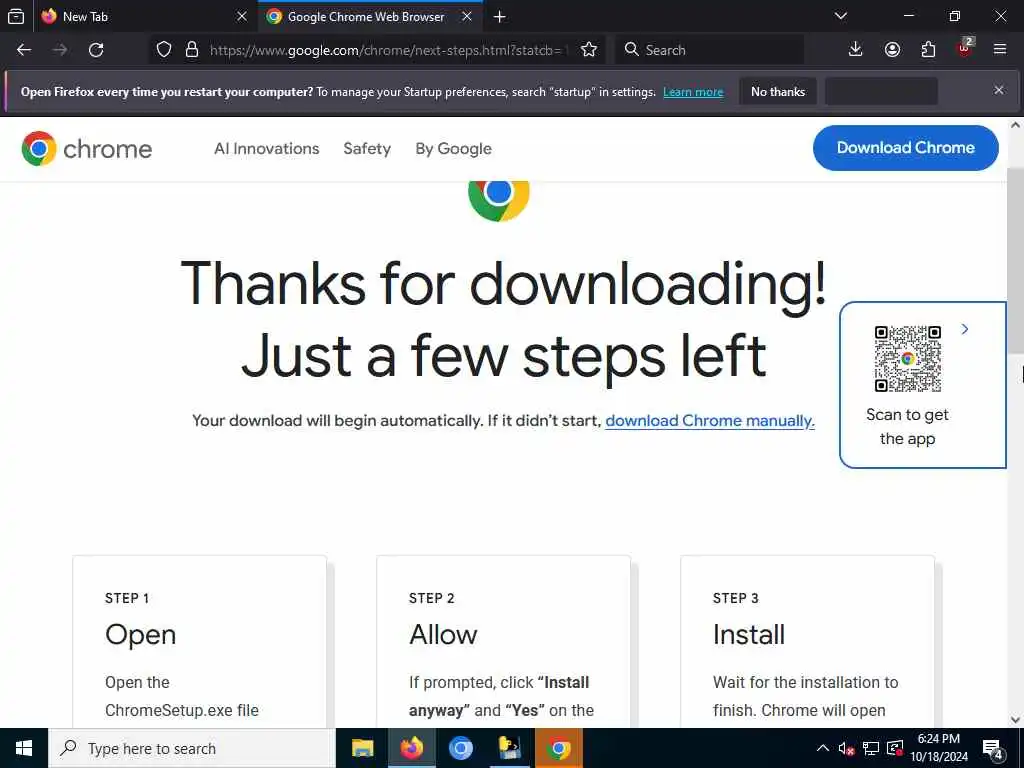Open the installer package taskbar icon
Image resolution: width=1024 pixels, height=768 pixels.
point(509,748)
